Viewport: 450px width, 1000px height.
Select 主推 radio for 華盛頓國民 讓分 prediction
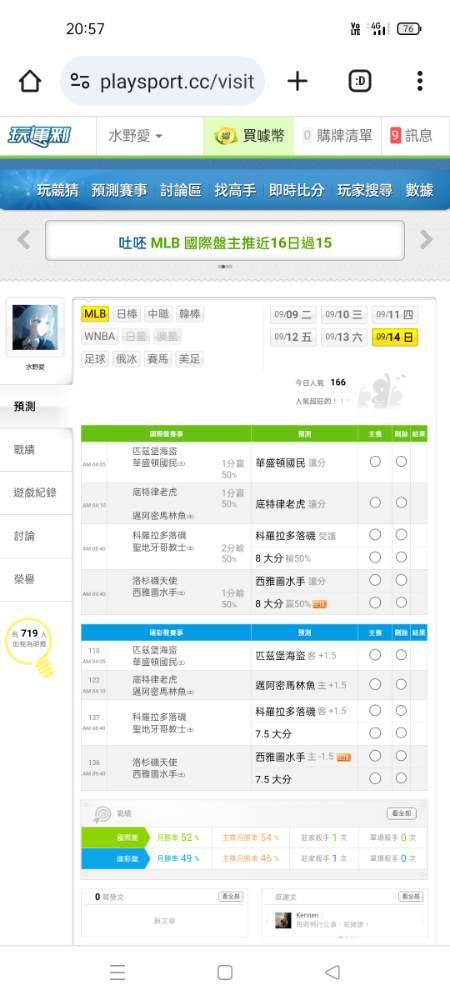pos(375,461)
